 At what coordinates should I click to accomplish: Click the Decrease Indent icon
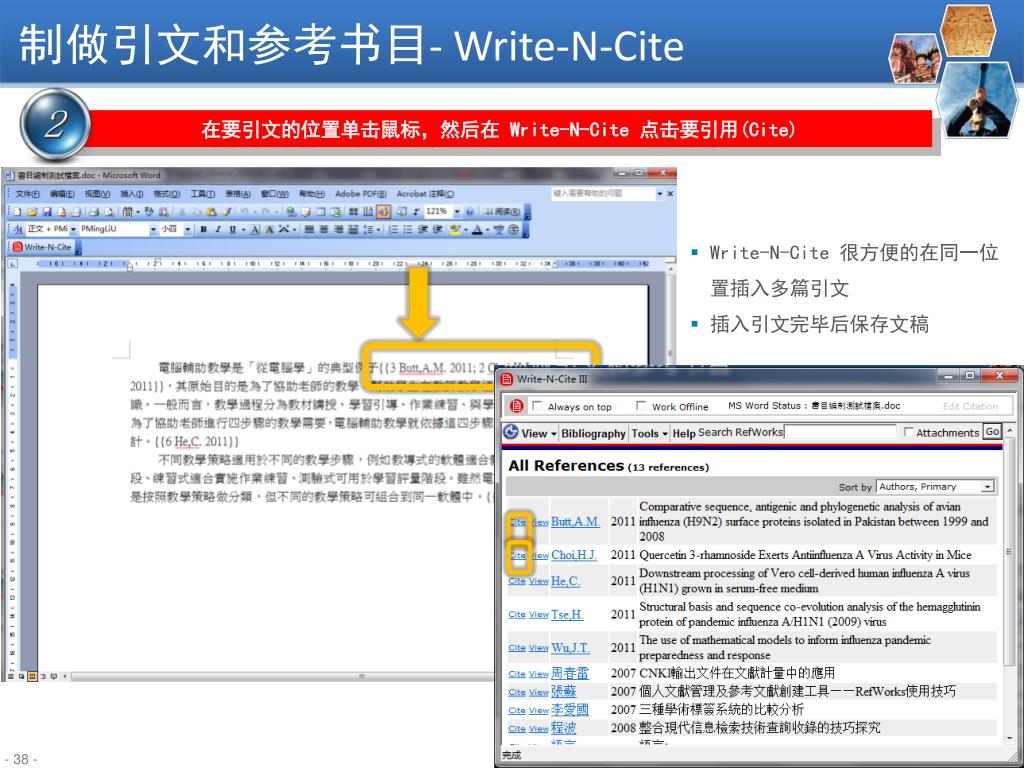coord(423,229)
